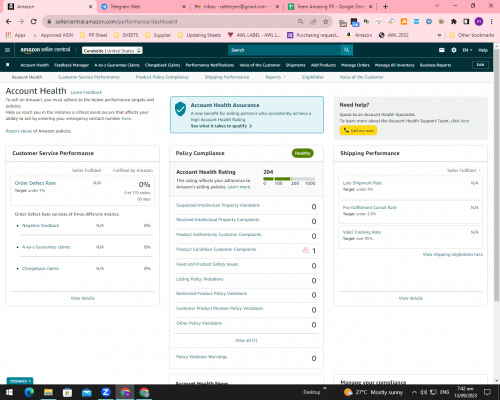The image size is (500, 400).
Task: Open the notification center icon in system tray
Action: (x=487, y=392)
